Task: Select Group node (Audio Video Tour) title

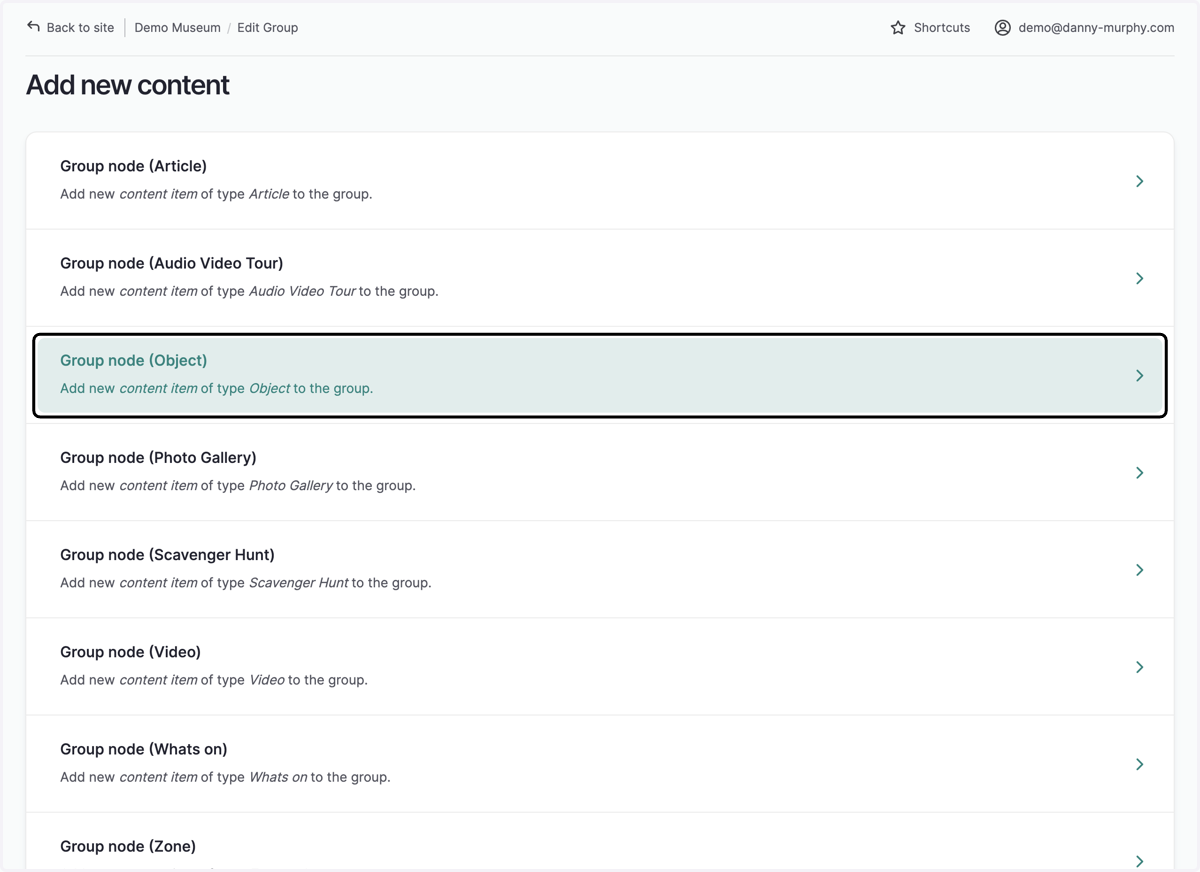Action: coord(171,263)
